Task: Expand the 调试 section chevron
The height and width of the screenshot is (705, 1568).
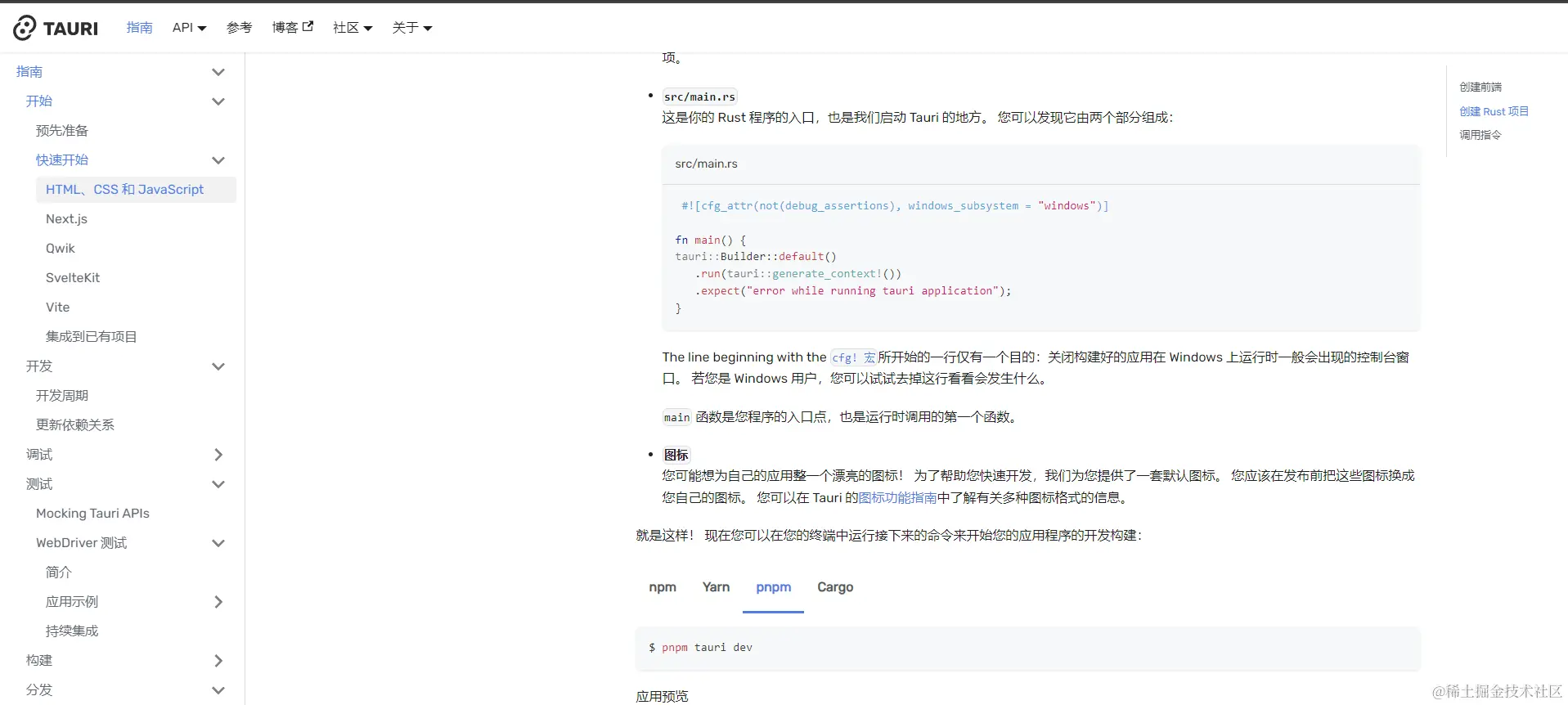Action: (218, 455)
